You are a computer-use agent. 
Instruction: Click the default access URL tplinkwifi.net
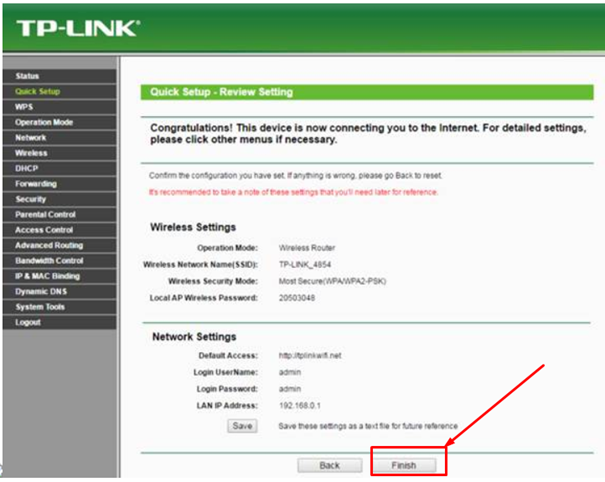coord(310,355)
